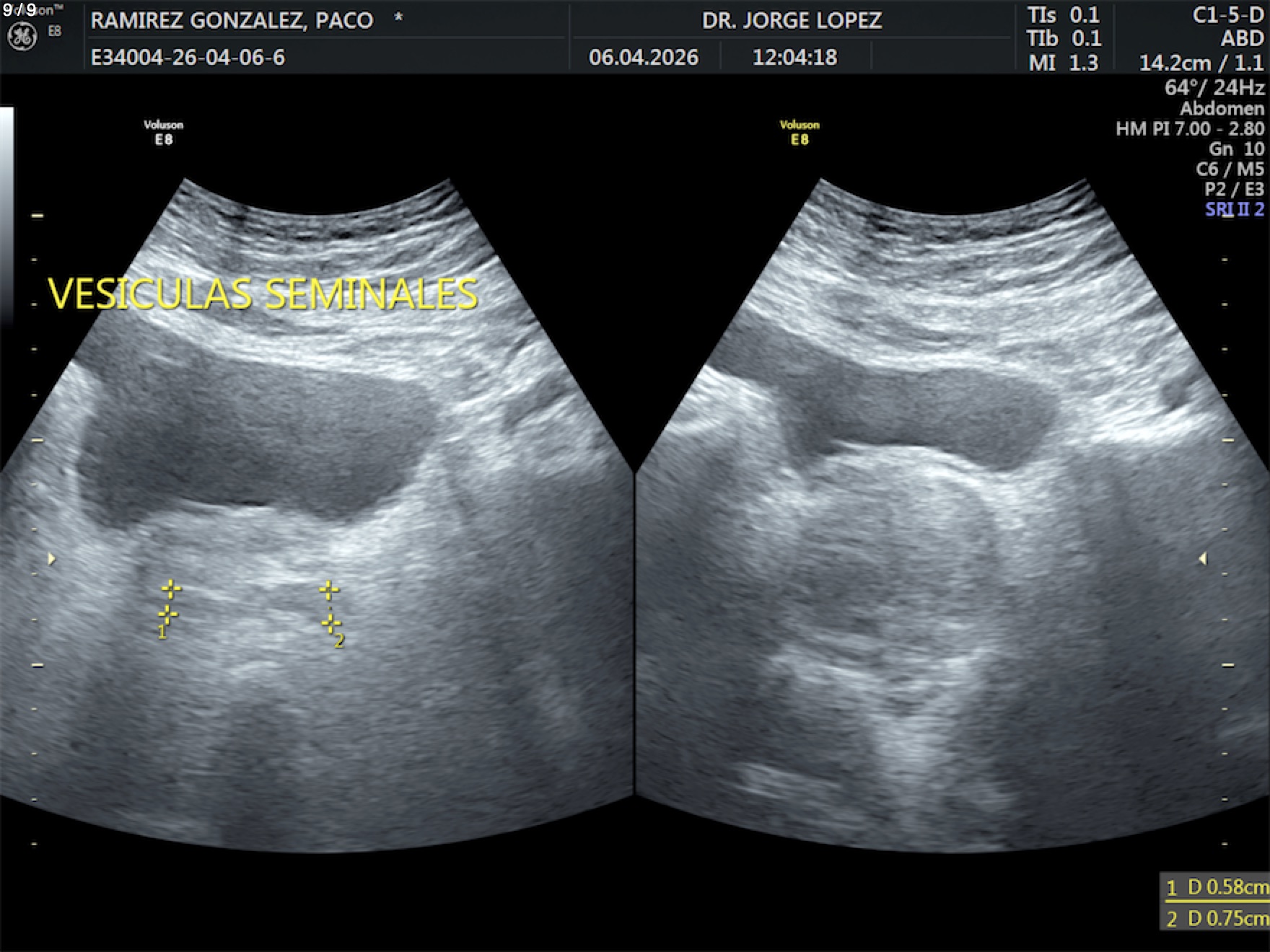This screenshot has height=952, width=1270.
Task: Click the grayscale bar on left edge
Action: click(x=6, y=216)
